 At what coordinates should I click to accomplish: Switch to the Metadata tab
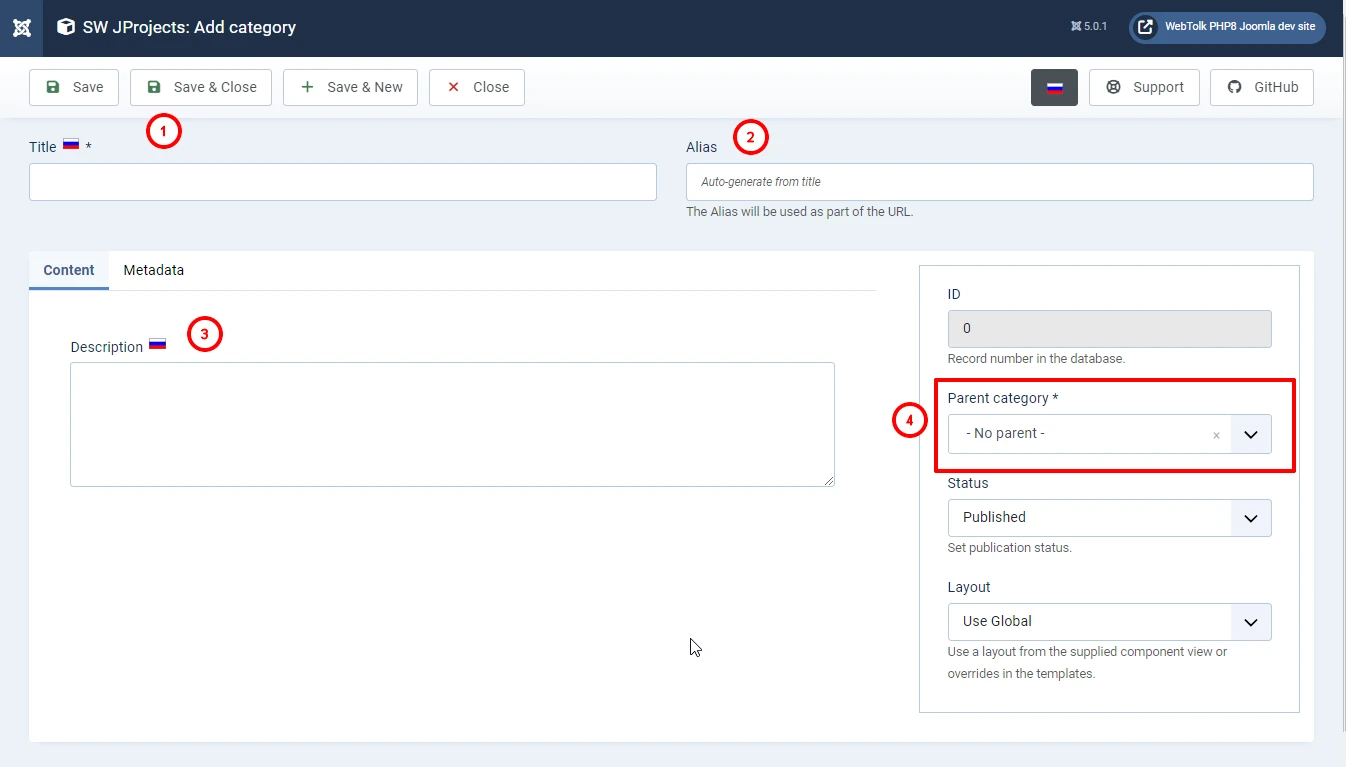coord(154,270)
